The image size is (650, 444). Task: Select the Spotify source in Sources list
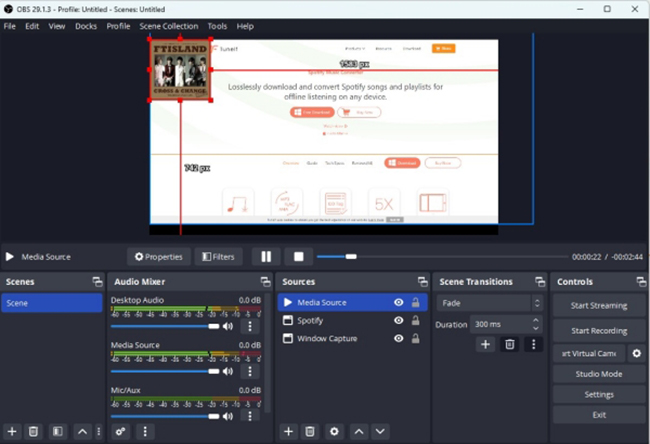tap(352, 320)
